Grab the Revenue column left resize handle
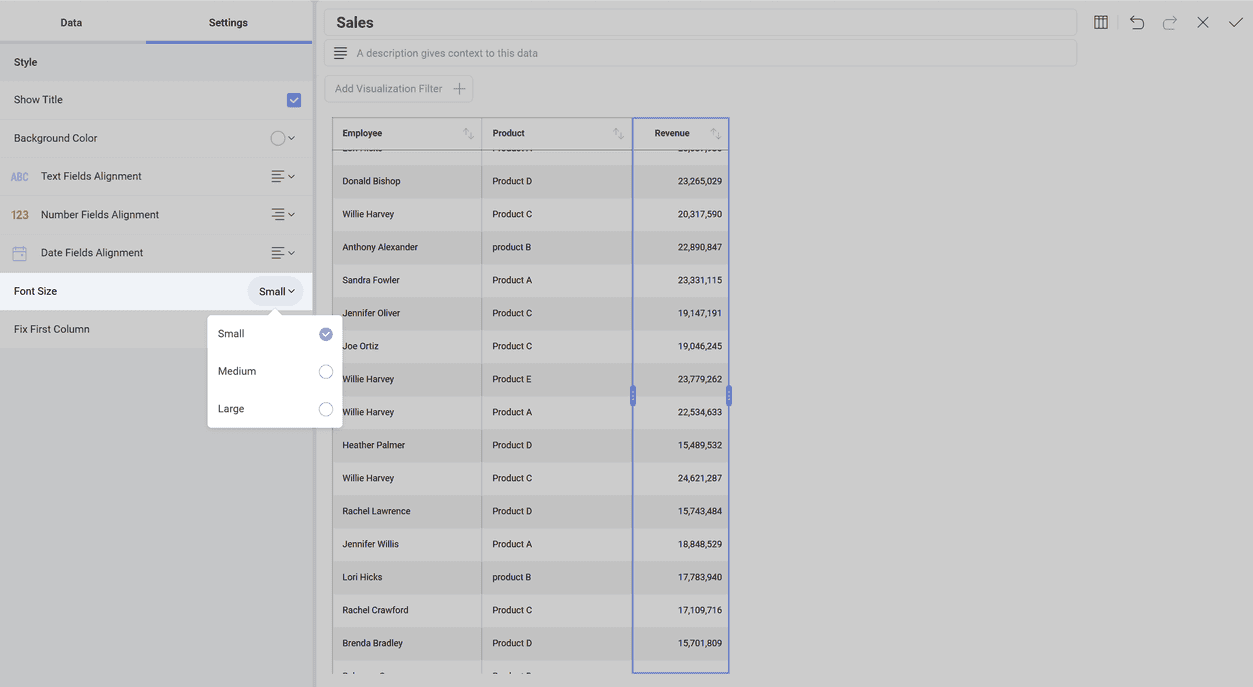The width and height of the screenshot is (1253, 687). [633, 396]
